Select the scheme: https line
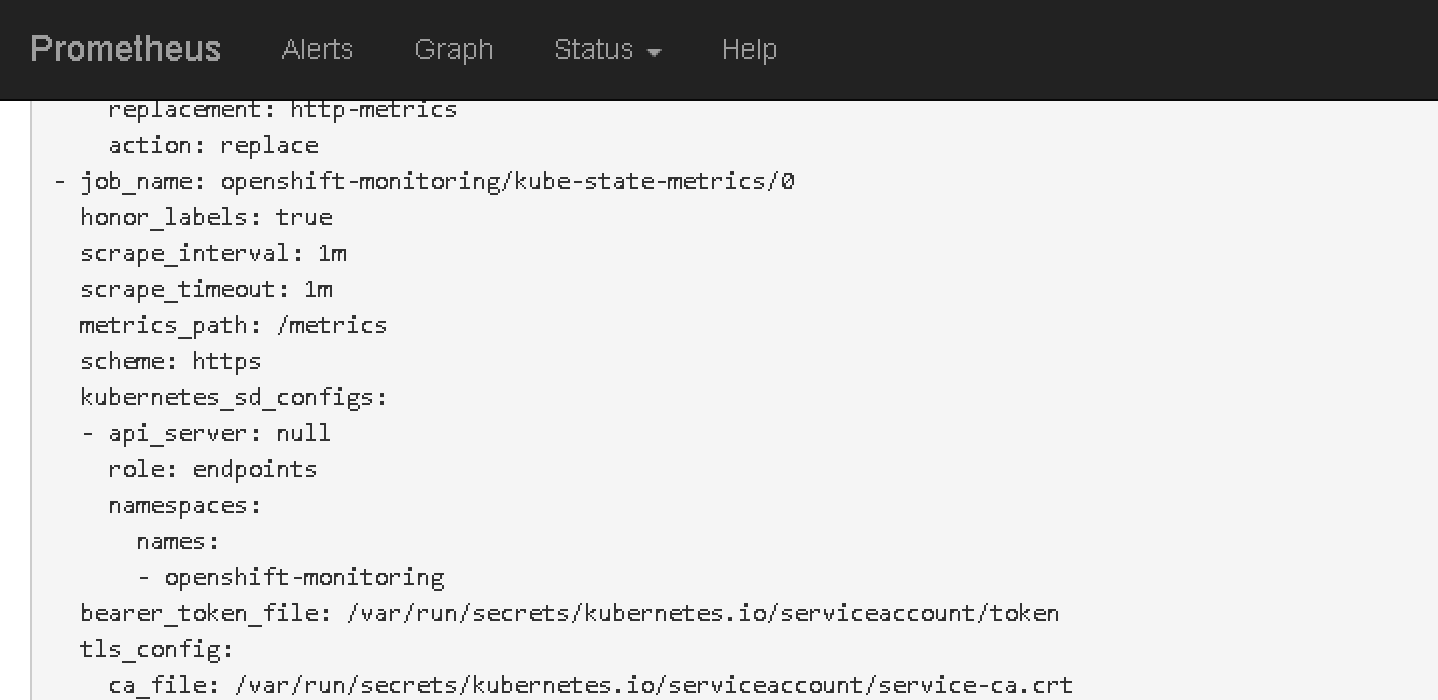 170,361
